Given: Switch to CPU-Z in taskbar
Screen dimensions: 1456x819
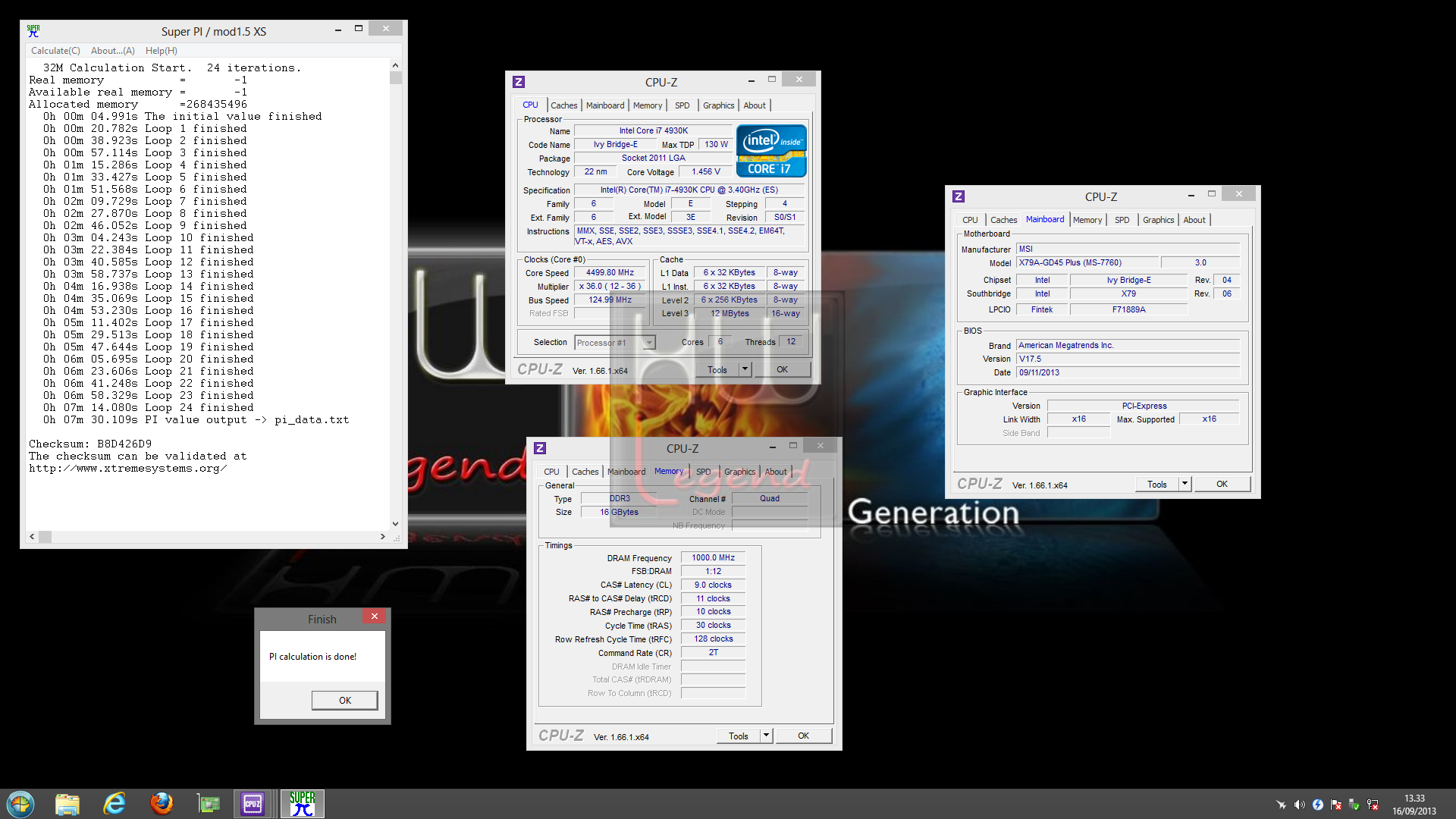Looking at the screenshot, I should (x=253, y=804).
